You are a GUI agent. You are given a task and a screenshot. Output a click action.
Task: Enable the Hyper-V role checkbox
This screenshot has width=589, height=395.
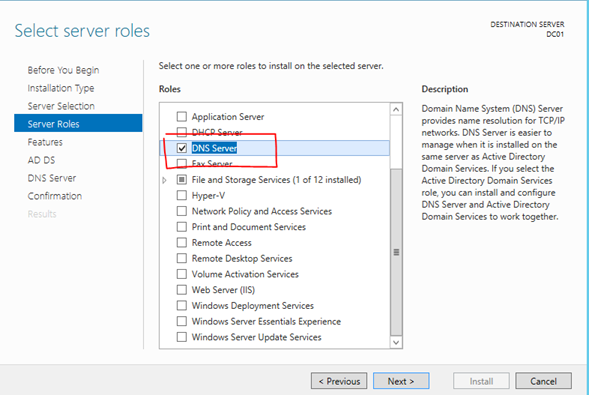point(182,196)
